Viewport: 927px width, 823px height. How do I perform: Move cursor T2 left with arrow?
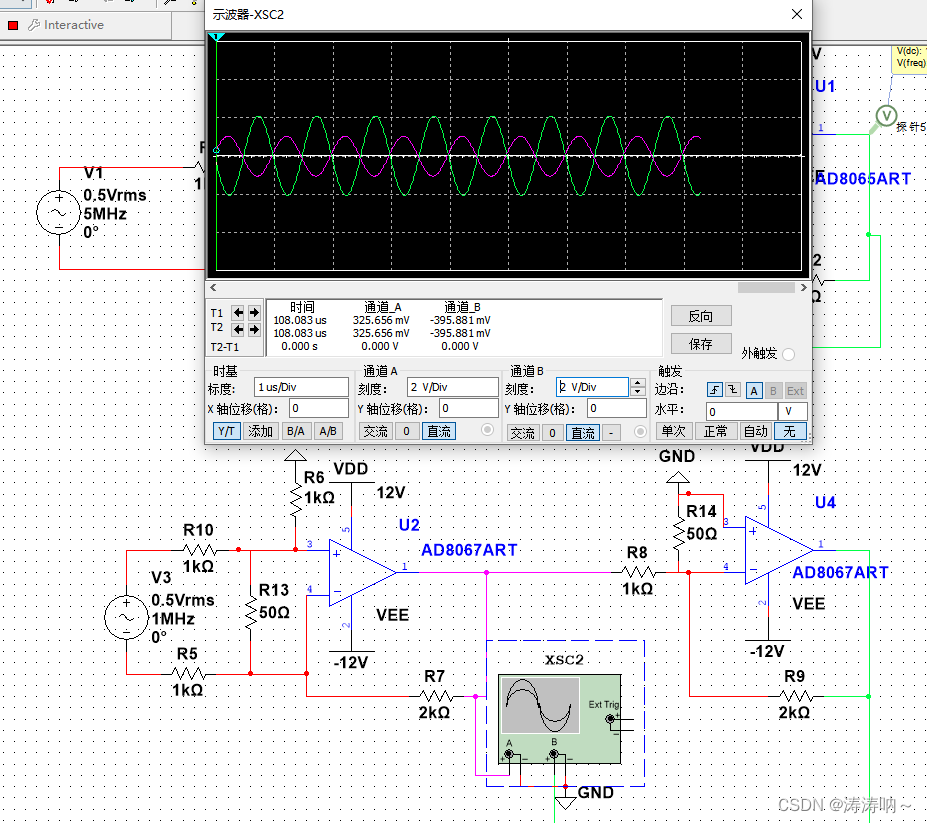click(x=238, y=329)
